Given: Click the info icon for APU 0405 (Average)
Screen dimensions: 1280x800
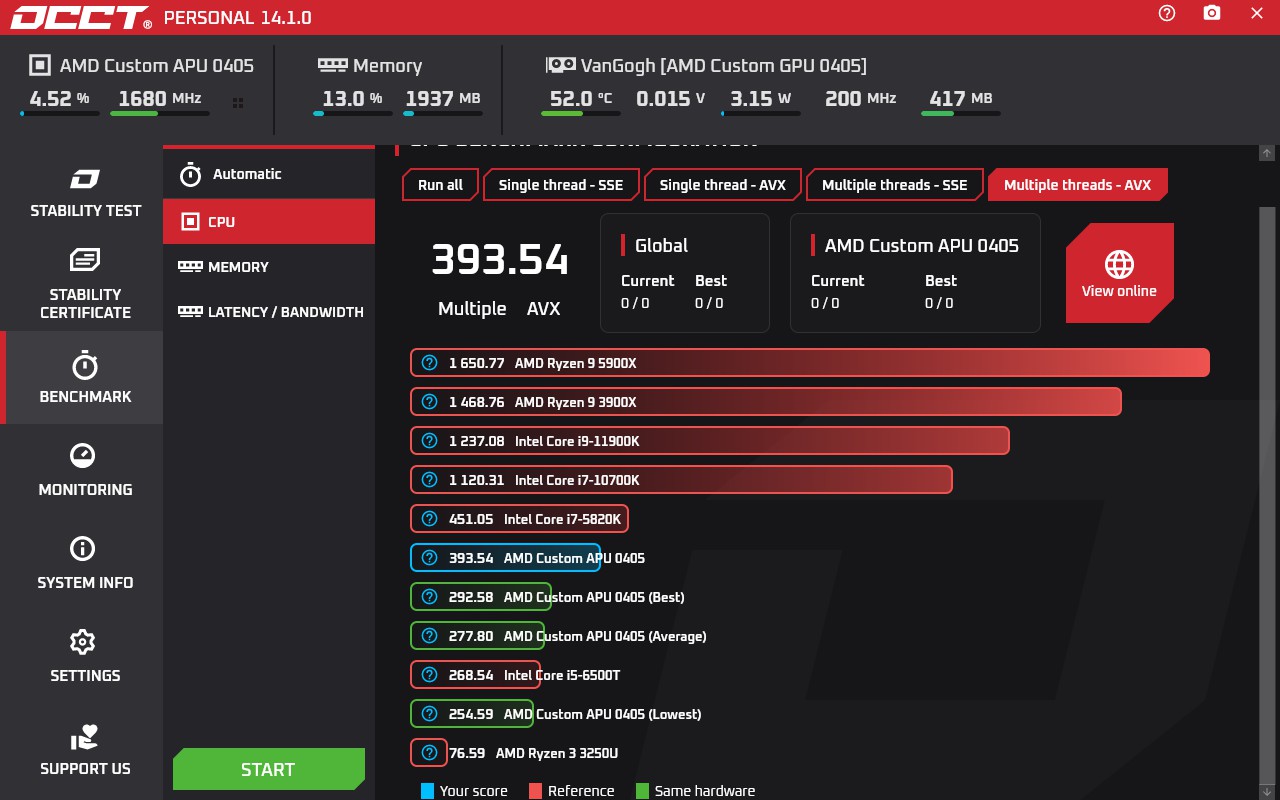Looking at the screenshot, I should (430, 636).
